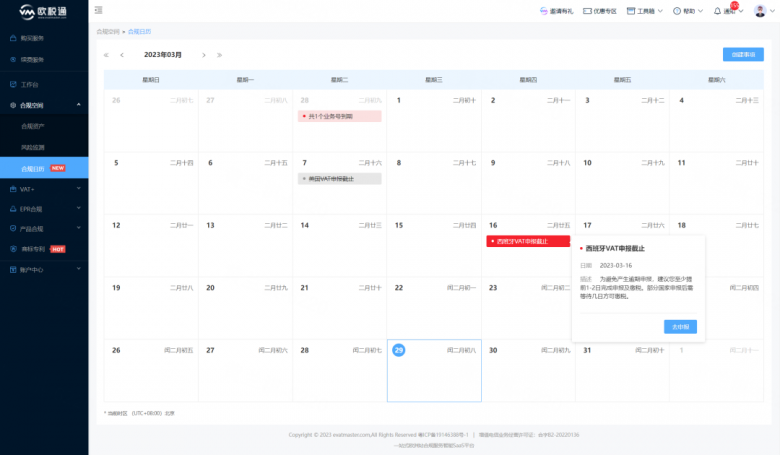Click the red notification count badge

point(734,6)
